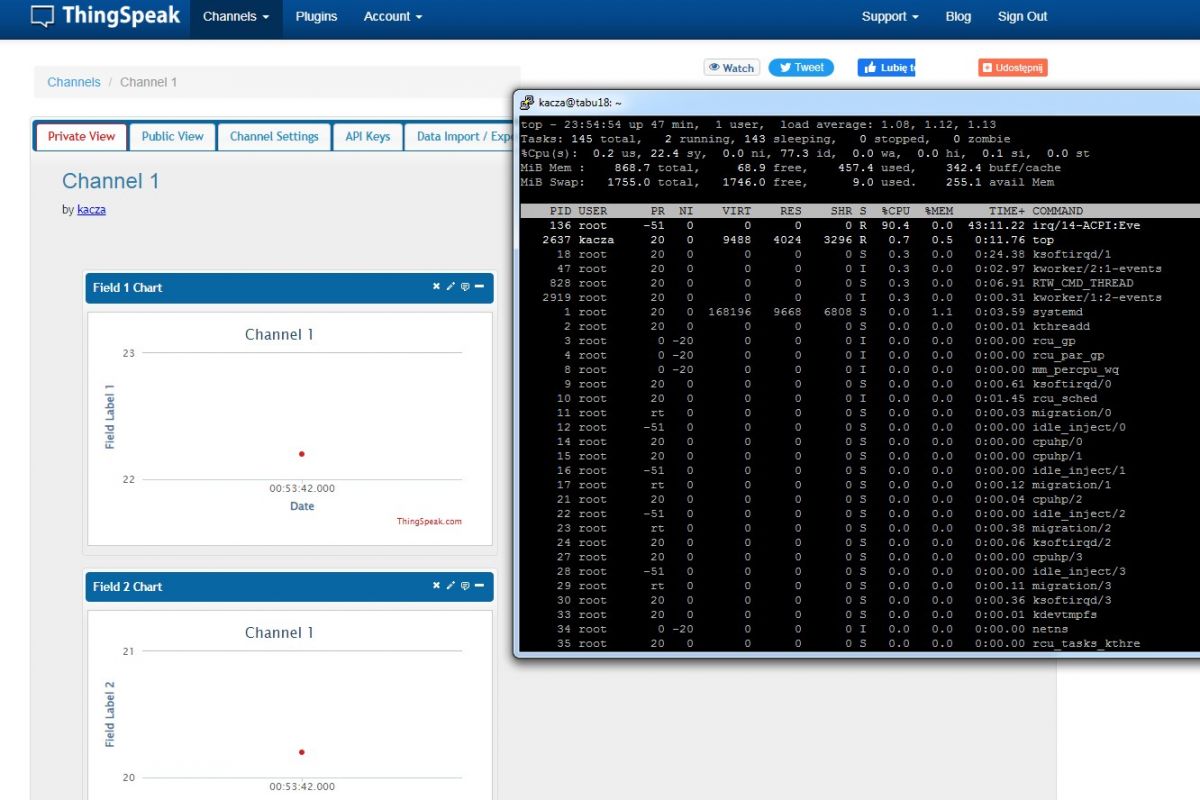Image resolution: width=1200 pixels, height=800 pixels.
Task: Open the Channels dropdown in the navbar
Action: click(x=236, y=17)
